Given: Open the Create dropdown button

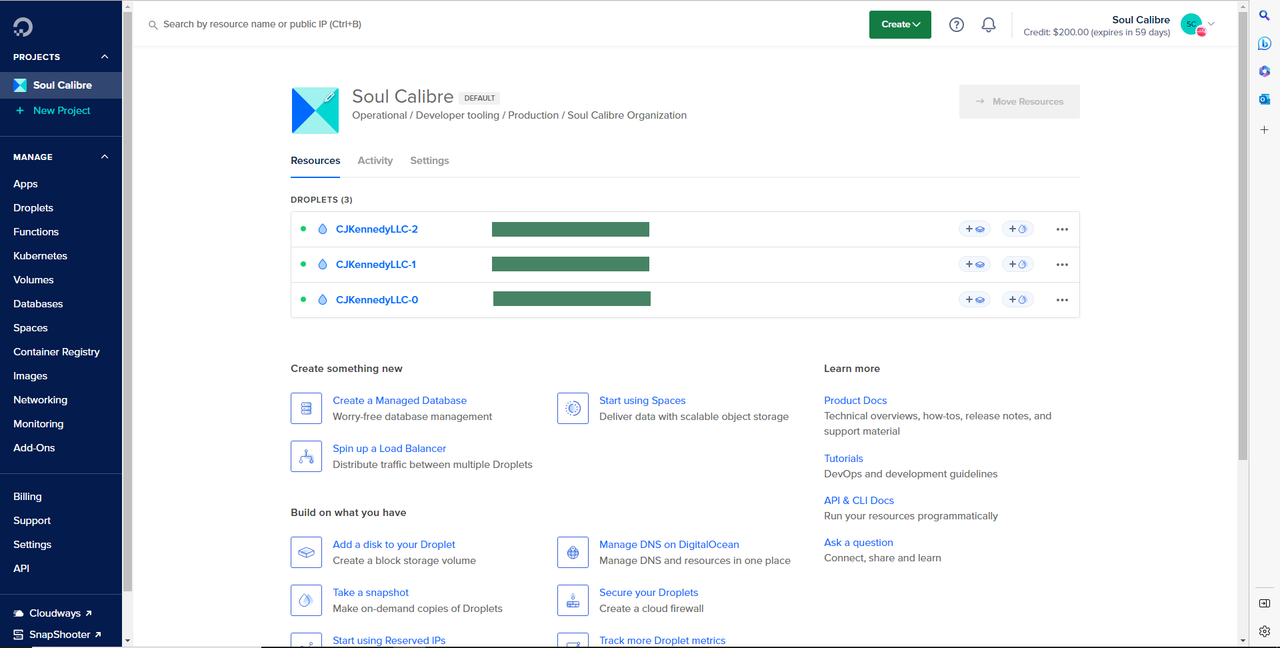Looking at the screenshot, I should tap(900, 25).
